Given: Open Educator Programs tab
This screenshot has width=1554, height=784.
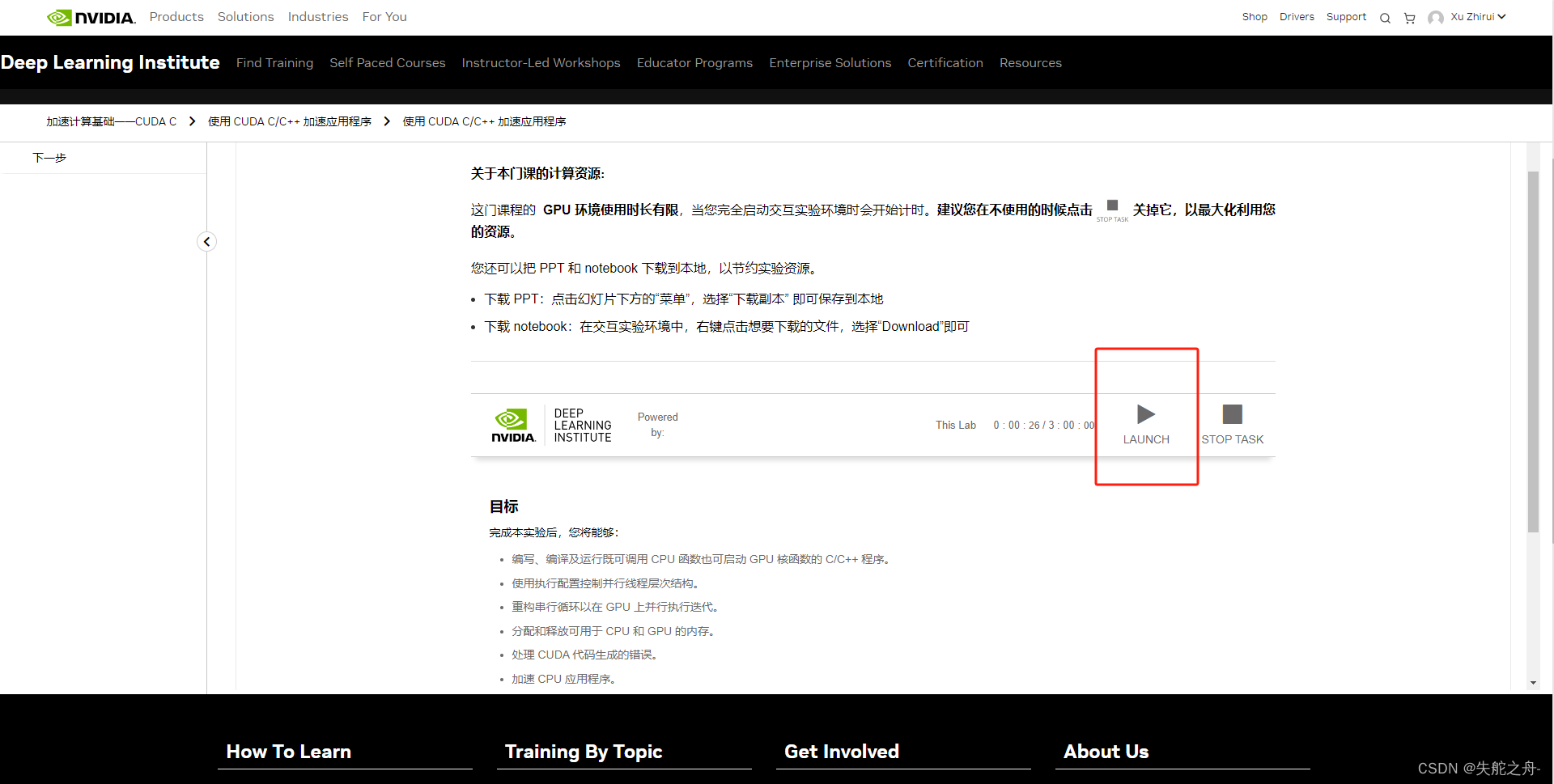Looking at the screenshot, I should tap(694, 63).
